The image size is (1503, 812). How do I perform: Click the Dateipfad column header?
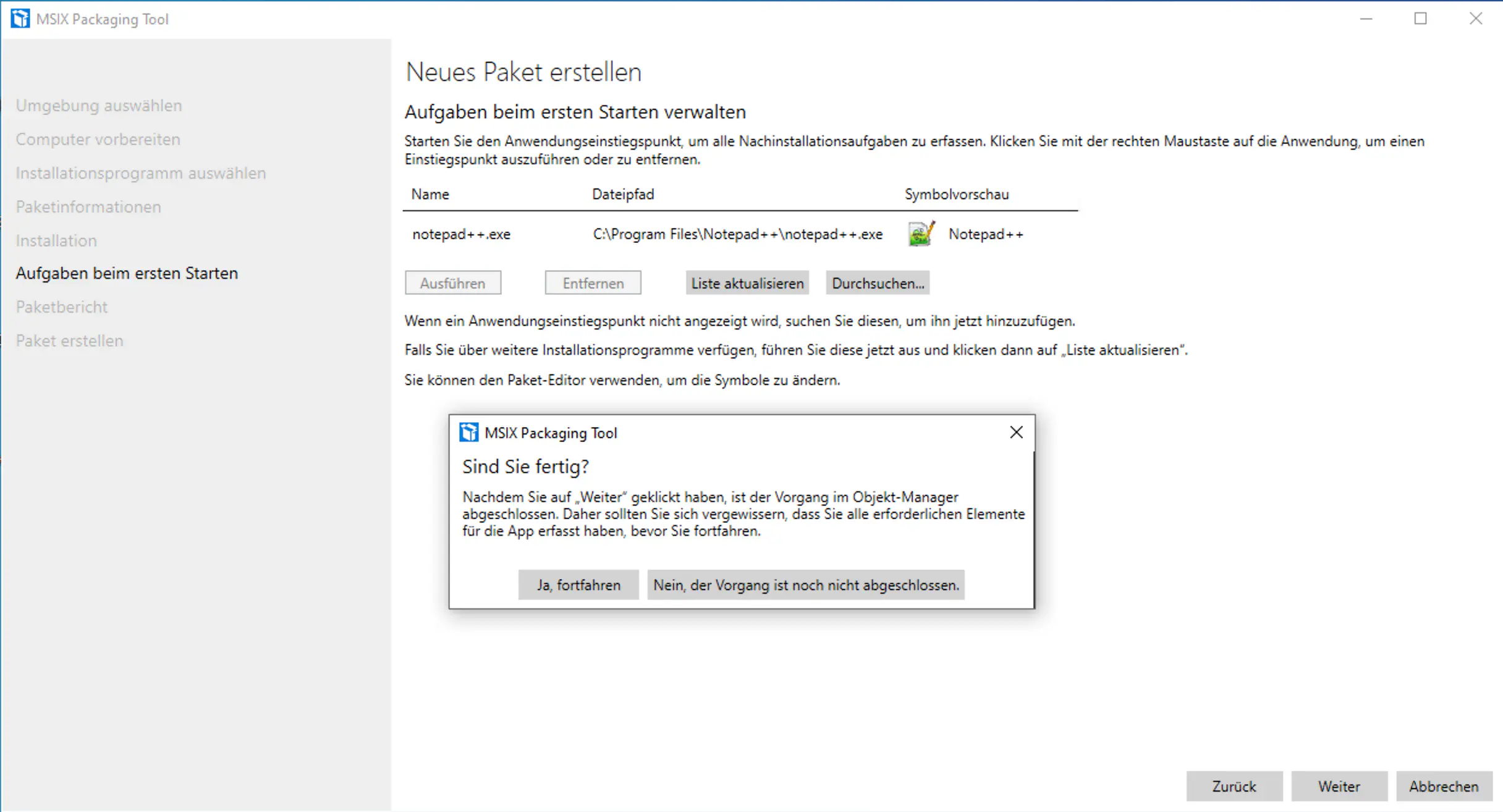[622, 193]
